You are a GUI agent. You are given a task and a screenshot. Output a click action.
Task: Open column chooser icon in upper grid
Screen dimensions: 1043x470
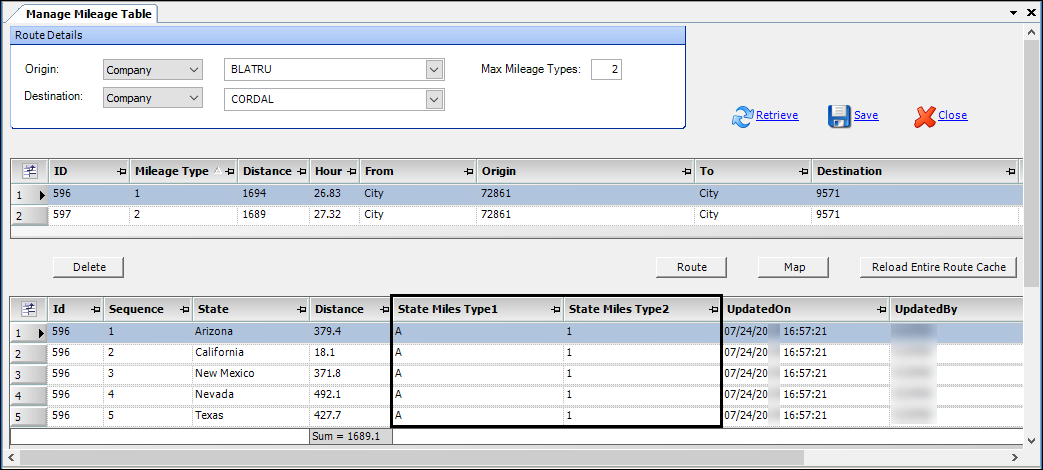tap(29, 171)
